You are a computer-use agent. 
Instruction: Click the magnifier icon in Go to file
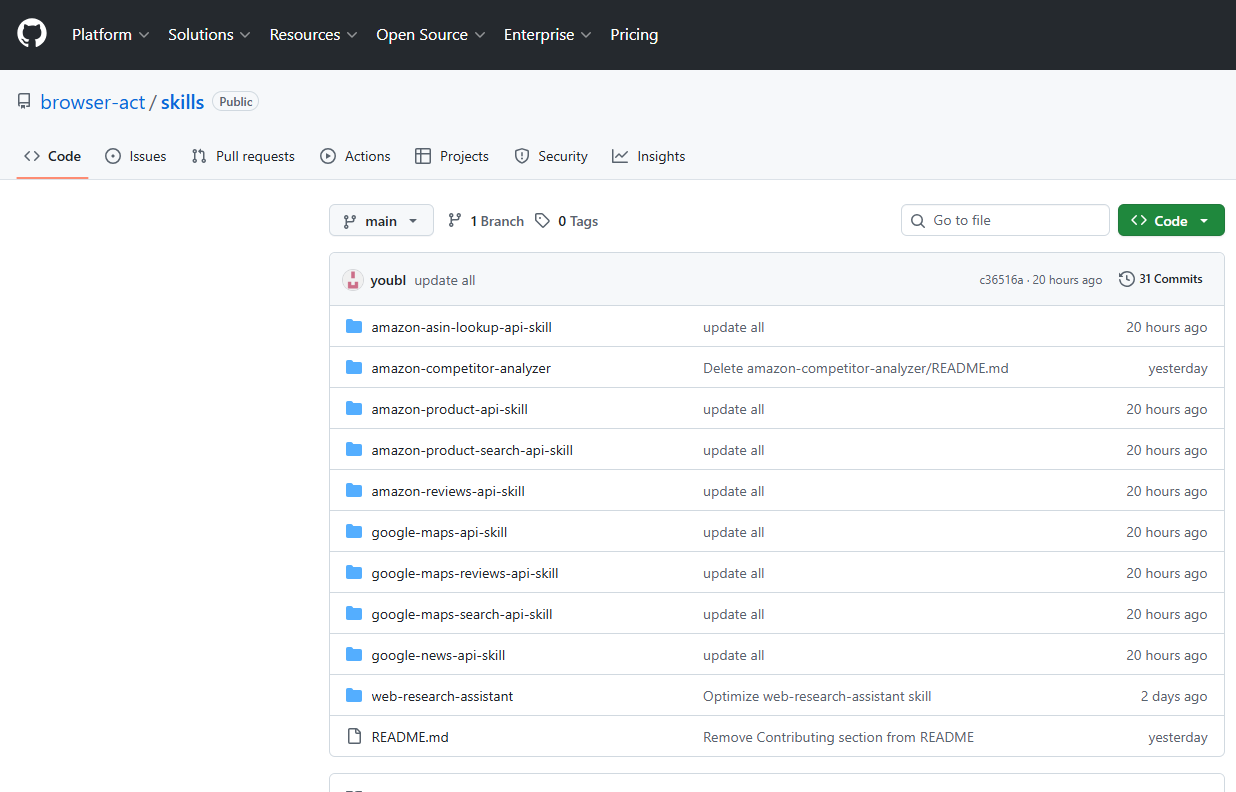pos(918,220)
